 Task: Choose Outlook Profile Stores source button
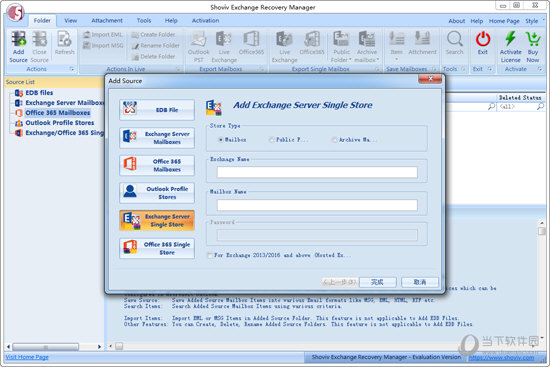click(157, 193)
